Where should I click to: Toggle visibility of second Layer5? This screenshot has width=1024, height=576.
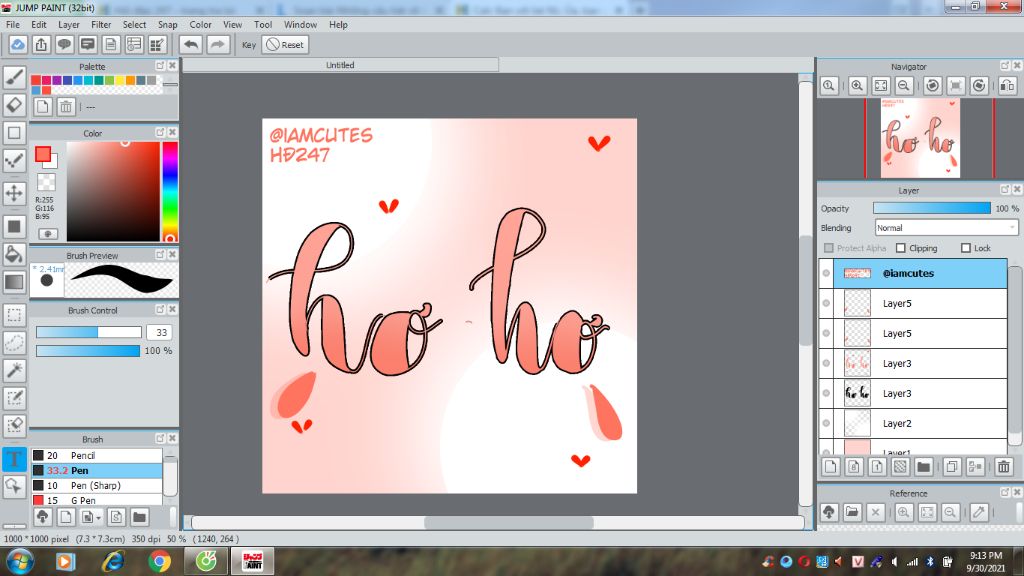(x=826, y=333)
